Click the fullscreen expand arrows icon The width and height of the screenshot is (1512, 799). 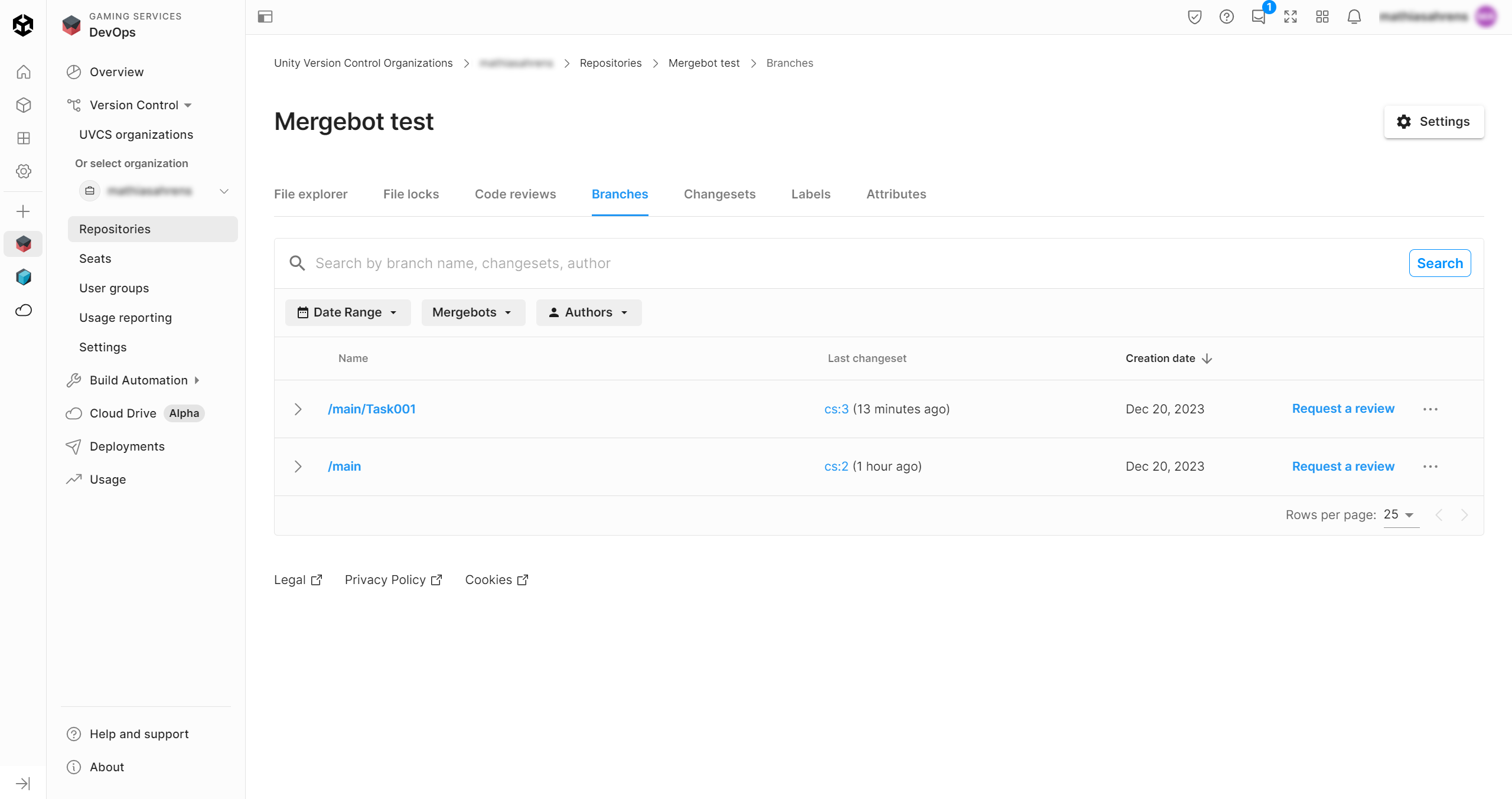click(1290, 17)
